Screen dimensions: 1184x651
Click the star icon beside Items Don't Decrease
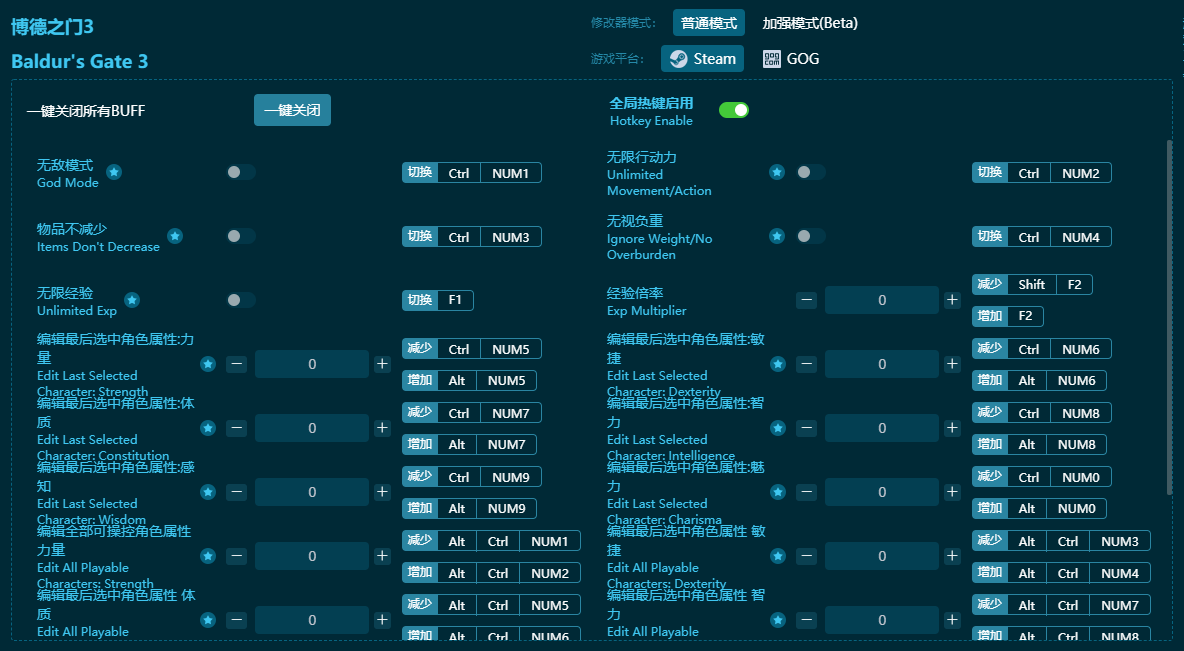175,236
